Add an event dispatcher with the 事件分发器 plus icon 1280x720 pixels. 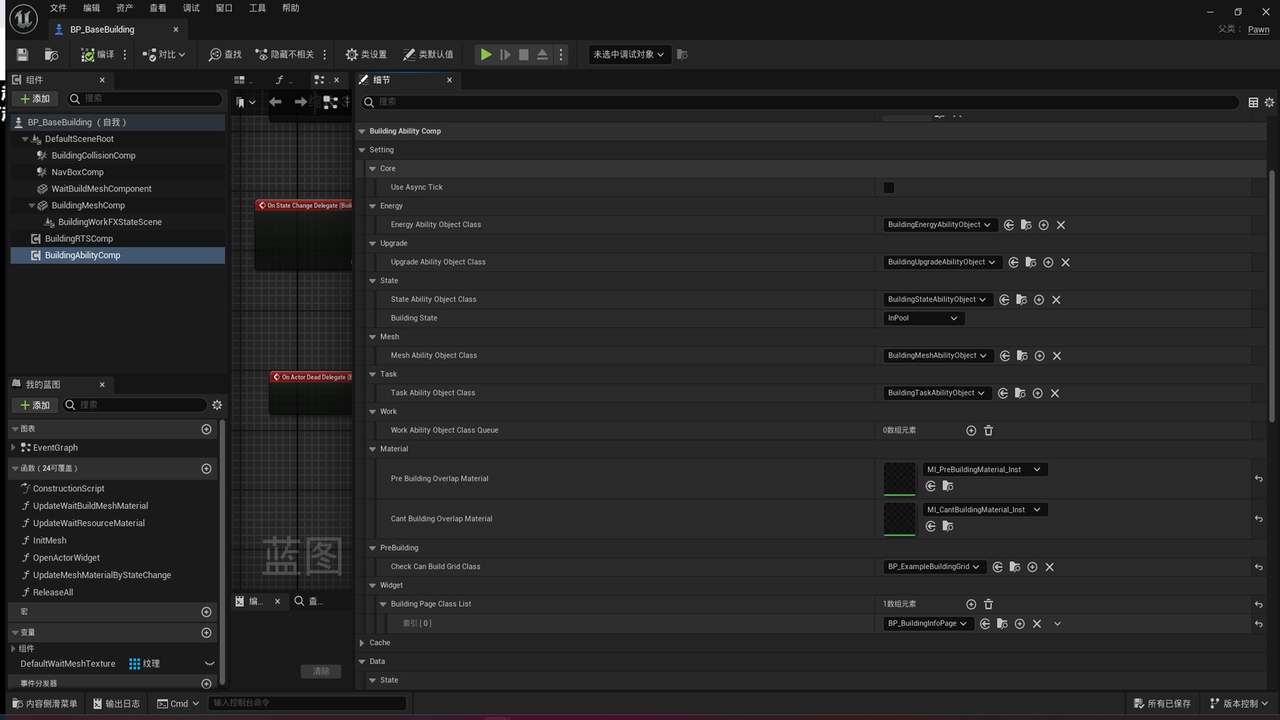click(x=207, y=684)
